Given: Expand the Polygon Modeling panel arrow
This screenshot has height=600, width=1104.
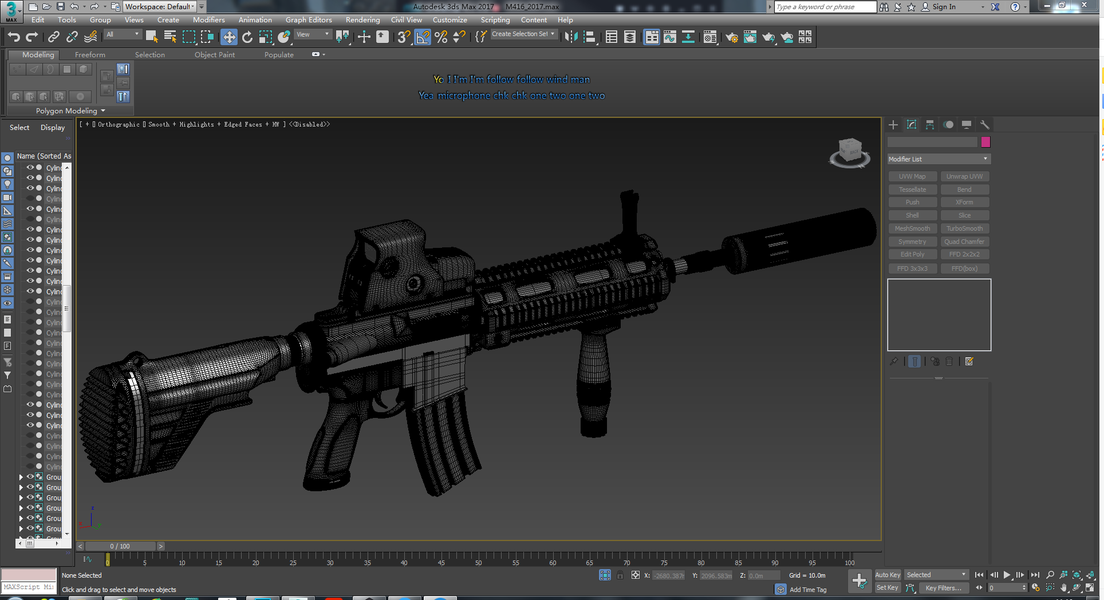Looking at the screenshot, I should coord(103,111).
